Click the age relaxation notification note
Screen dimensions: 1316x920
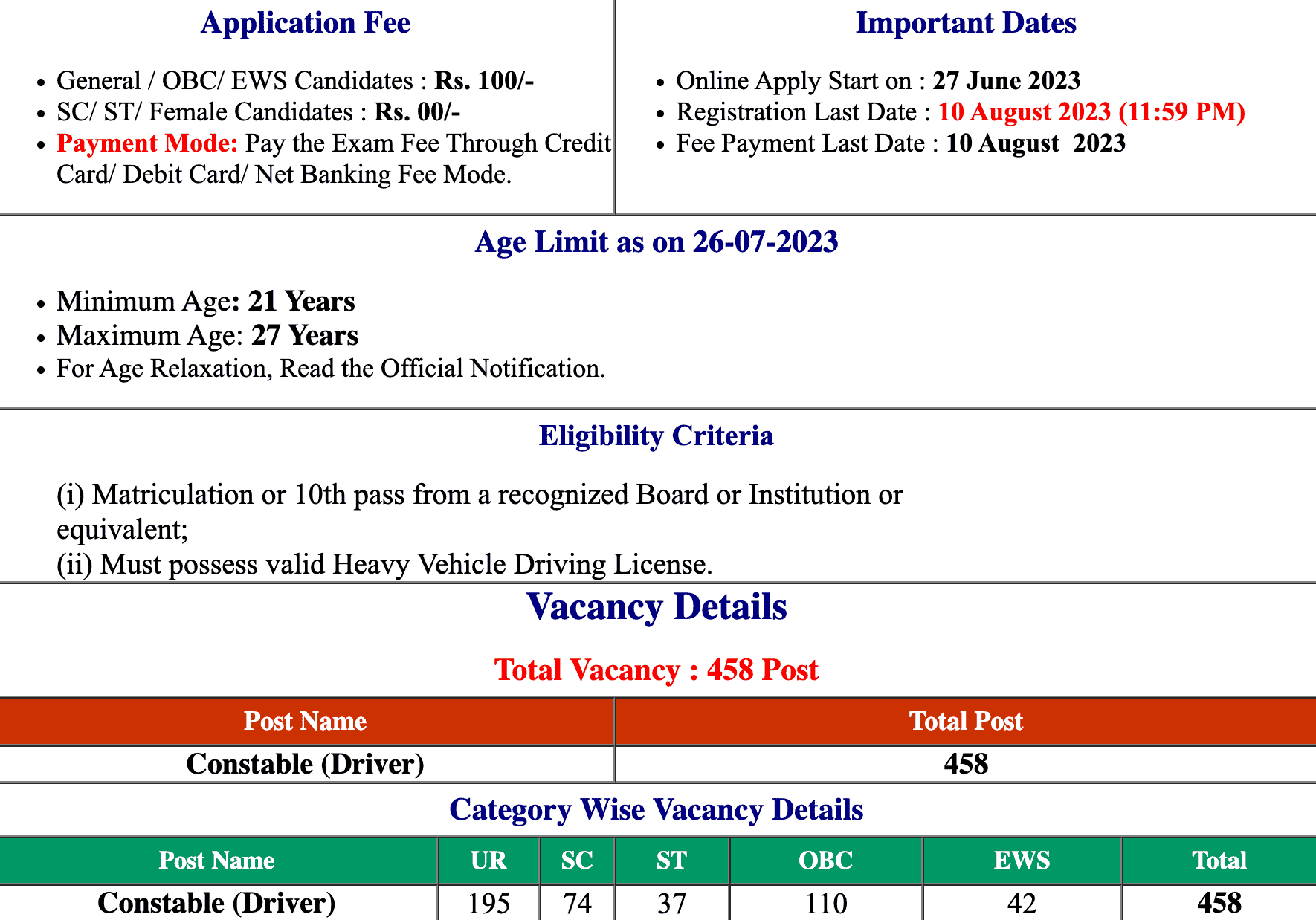point(331,369)
